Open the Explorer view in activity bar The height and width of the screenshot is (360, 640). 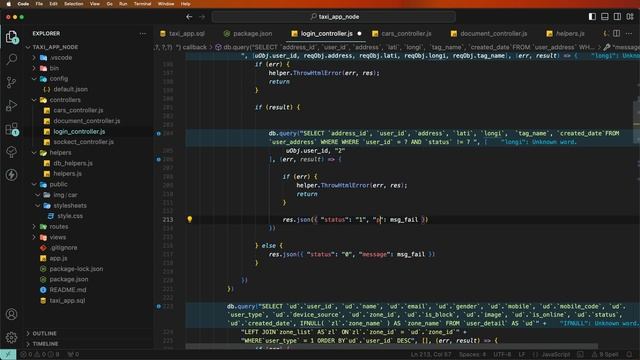click(11, 37)
